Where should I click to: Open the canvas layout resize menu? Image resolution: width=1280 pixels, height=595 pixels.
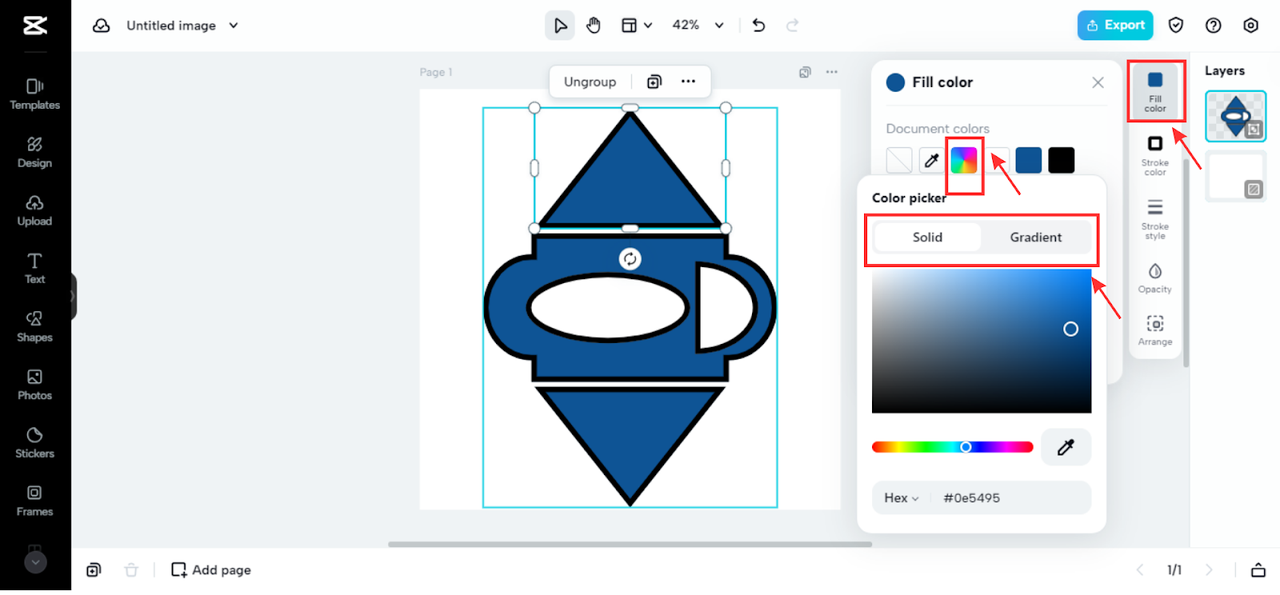click(637, 25)
